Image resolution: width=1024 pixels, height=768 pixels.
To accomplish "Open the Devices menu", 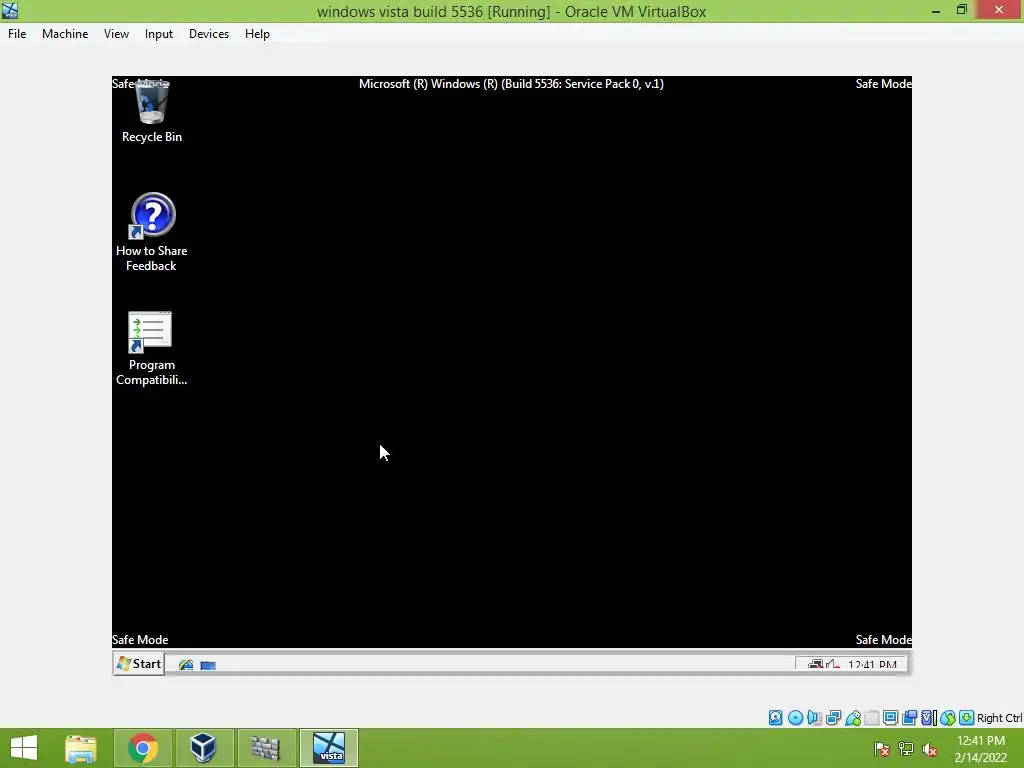I will 209,34.
